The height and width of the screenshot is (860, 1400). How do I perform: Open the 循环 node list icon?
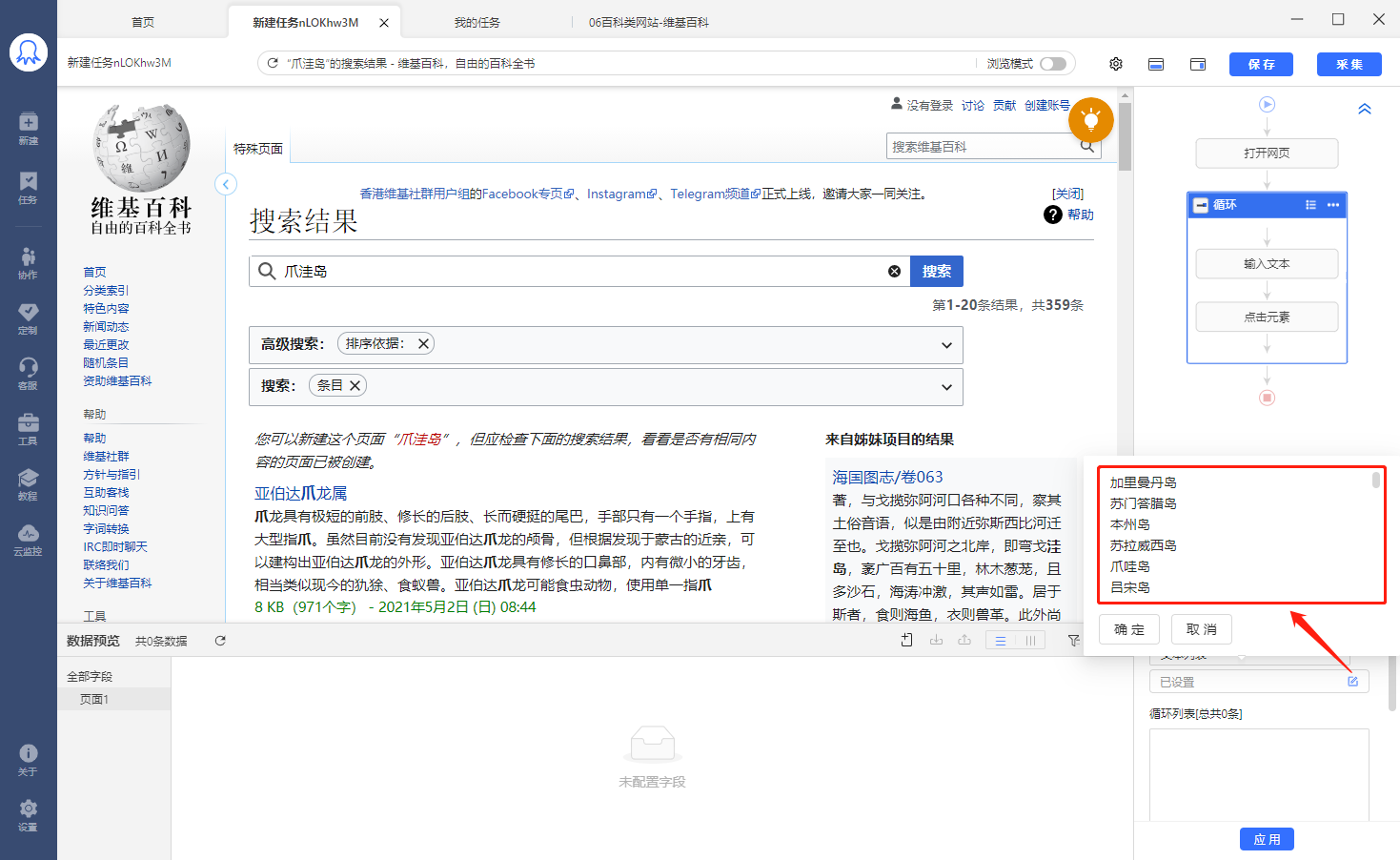point(1310,205)
